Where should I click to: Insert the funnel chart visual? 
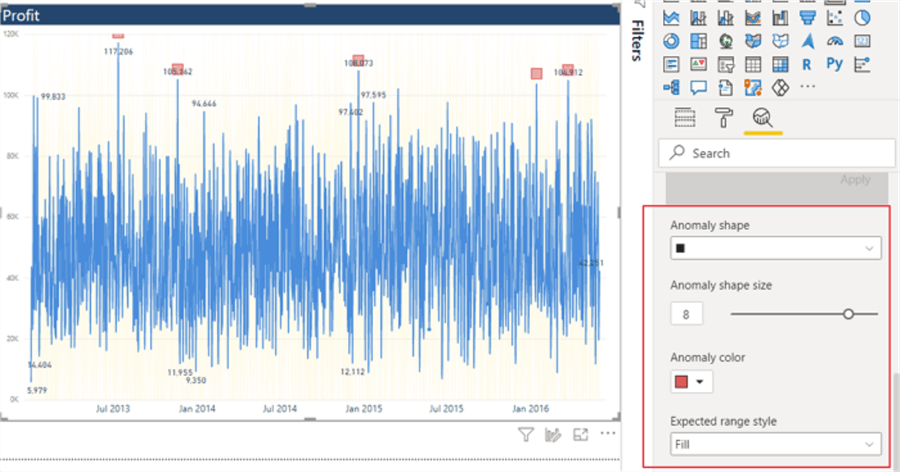[x=808, y=18]
